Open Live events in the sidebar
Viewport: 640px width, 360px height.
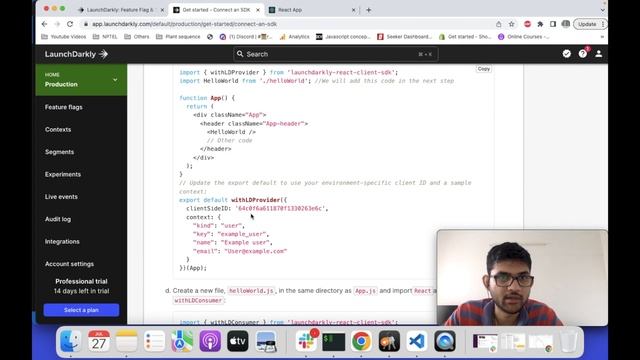coord(61,197)
